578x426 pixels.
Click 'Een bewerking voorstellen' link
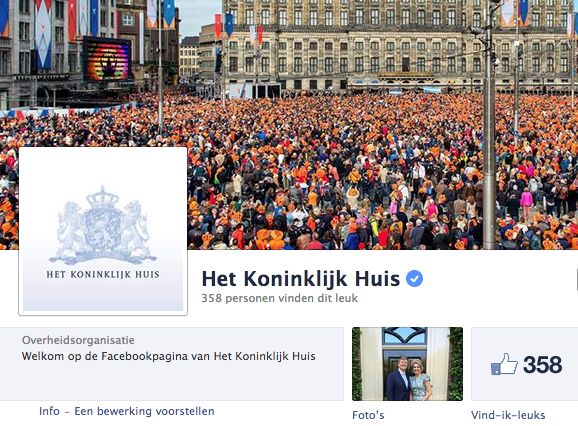click(144, 411)
